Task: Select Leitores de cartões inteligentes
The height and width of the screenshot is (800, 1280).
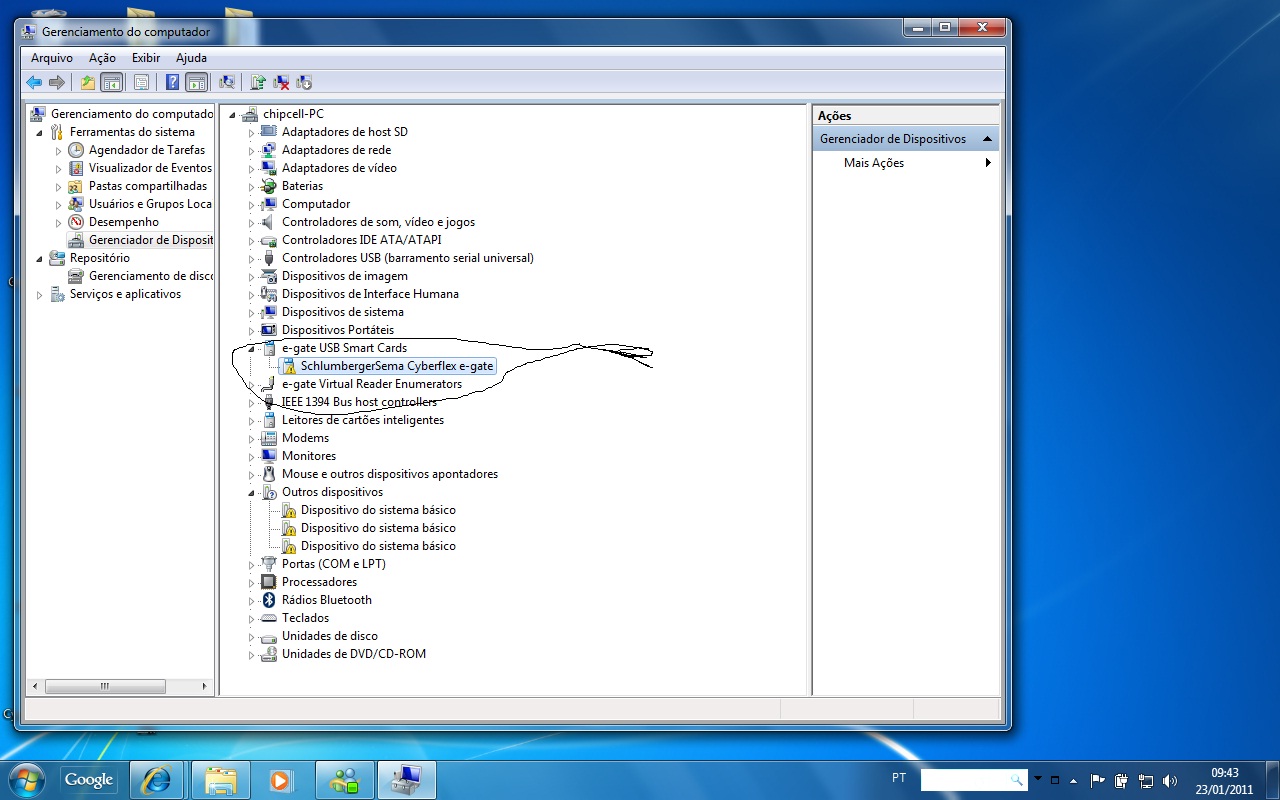Action: point(362,420)
